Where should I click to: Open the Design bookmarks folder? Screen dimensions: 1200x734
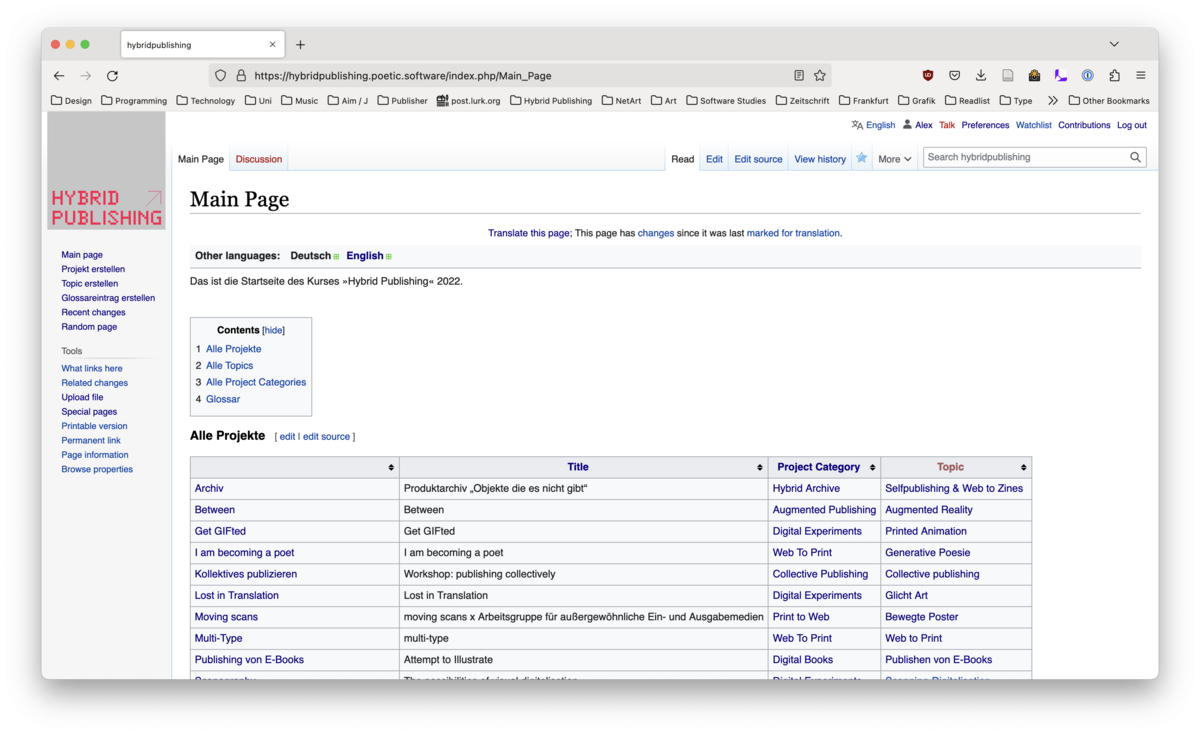coord(71,100)
